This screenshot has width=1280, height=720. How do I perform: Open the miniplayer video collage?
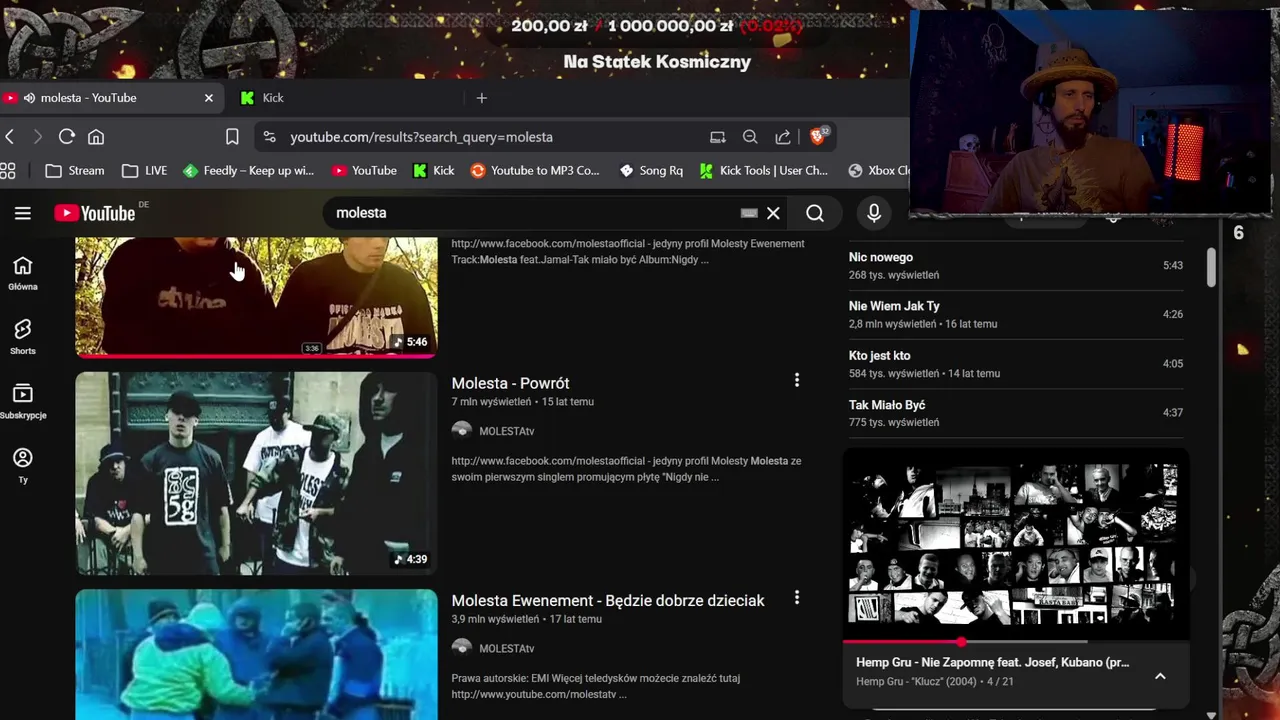coord(1016,543)
